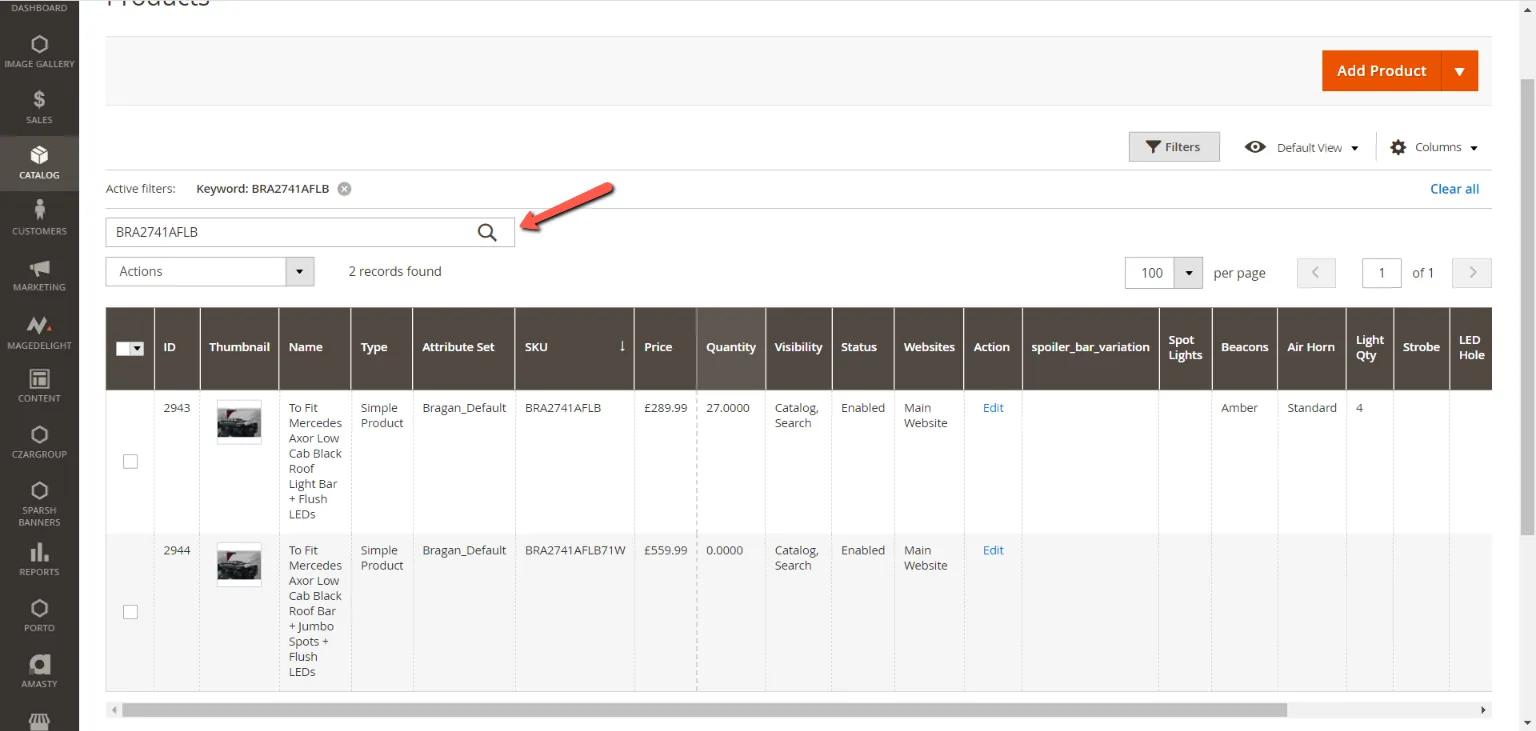This screenshot has height=731, width=1536.
Task: Click the Add Product button
Action: click(x=1381, y=71)
